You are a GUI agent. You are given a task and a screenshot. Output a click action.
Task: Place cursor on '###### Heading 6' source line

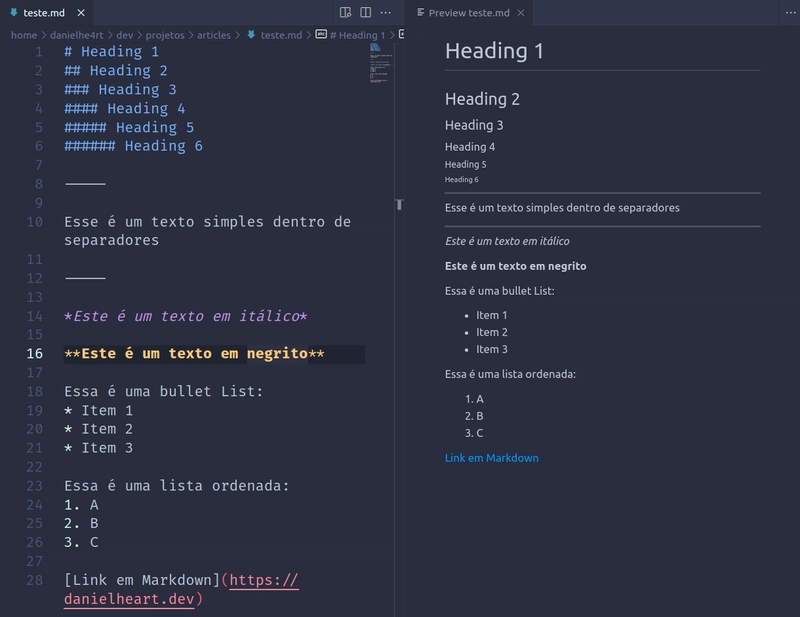pyautogui.click(x=133, y=146)
